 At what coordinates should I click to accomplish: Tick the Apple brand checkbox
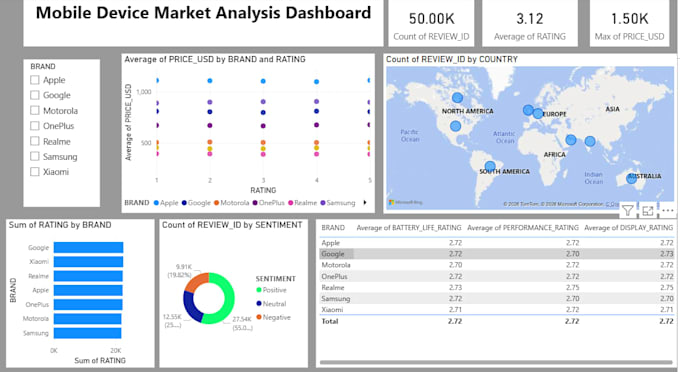35,80
